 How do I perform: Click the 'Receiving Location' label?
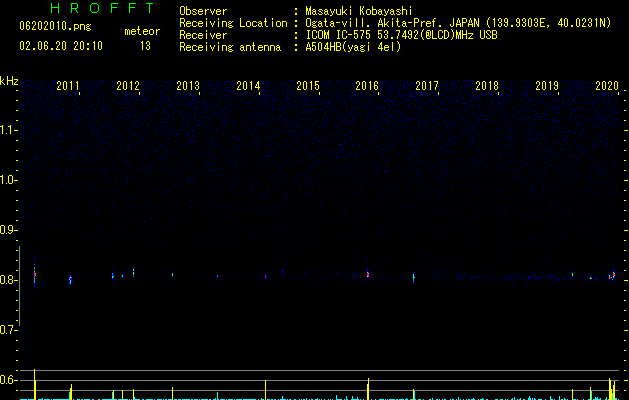tap(233, 23)
